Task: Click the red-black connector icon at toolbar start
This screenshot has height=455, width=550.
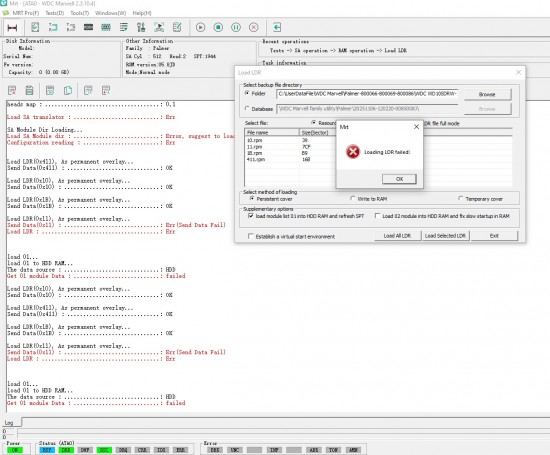Action: pos(12,27)
